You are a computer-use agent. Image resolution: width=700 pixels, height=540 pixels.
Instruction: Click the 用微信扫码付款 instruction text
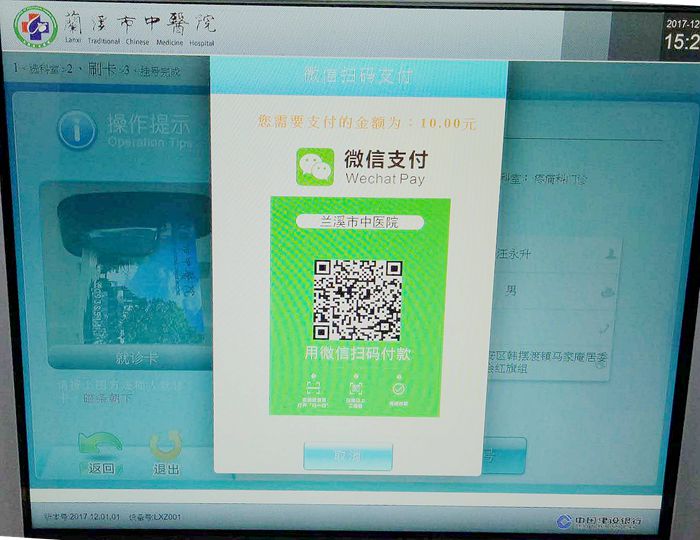point(358,353)
